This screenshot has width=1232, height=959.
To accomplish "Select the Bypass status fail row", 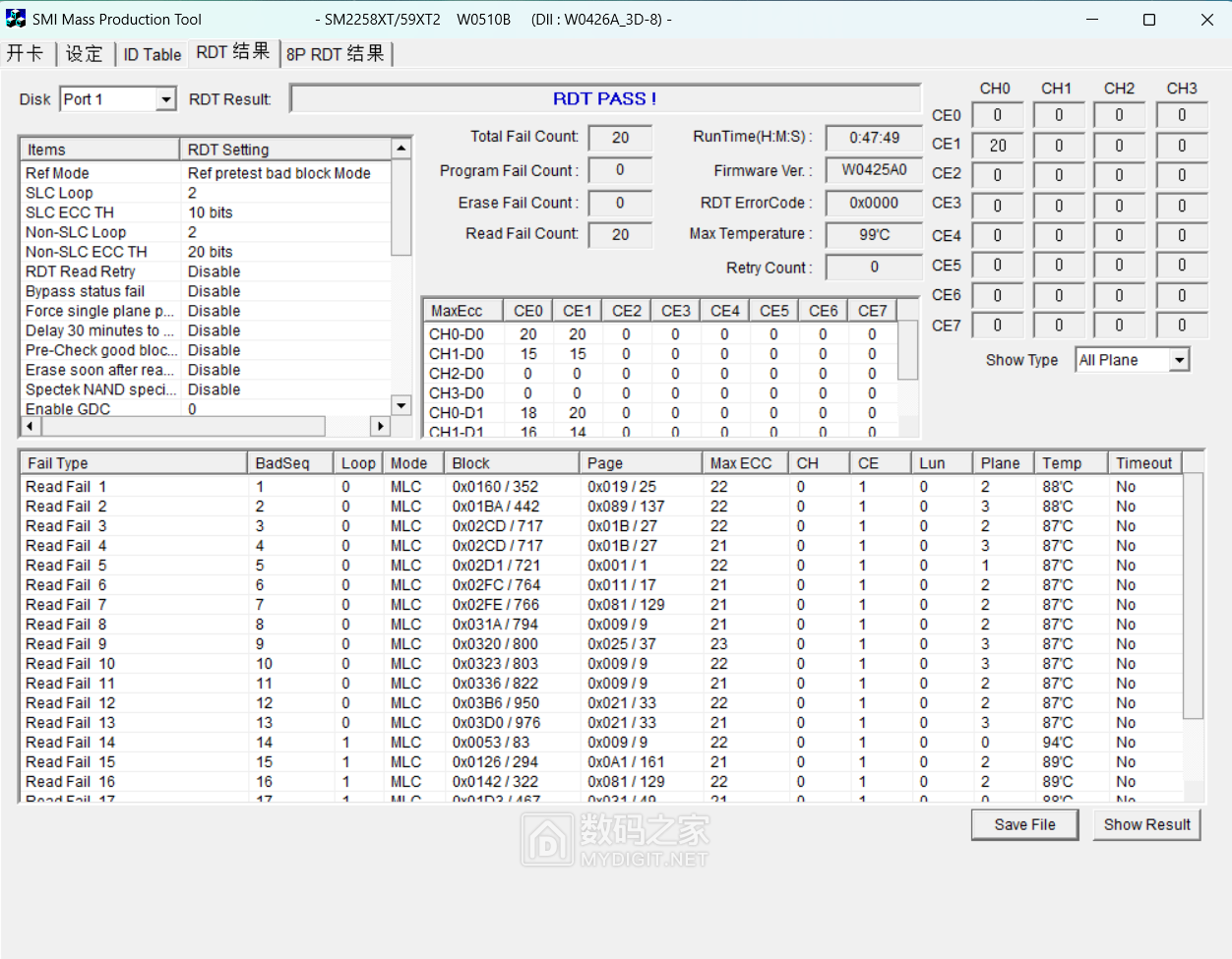I will pos(206,291).
